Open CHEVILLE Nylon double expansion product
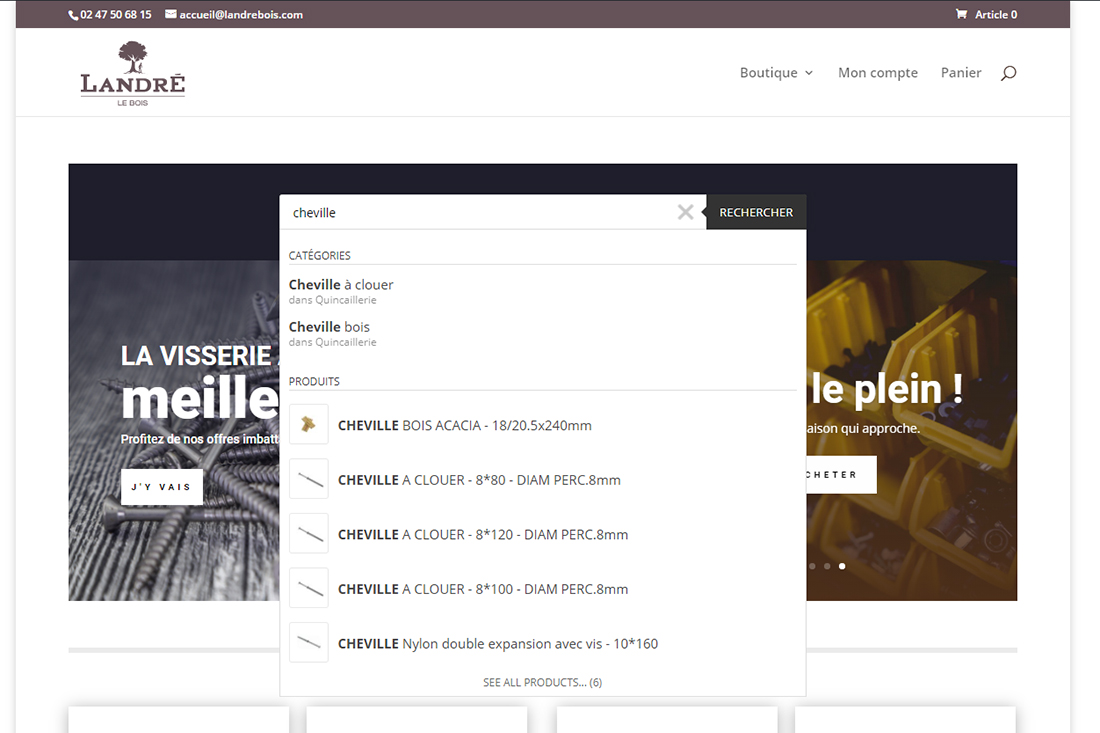The height and width of the screenshot is (733, 1100). (x=498, y=644)
